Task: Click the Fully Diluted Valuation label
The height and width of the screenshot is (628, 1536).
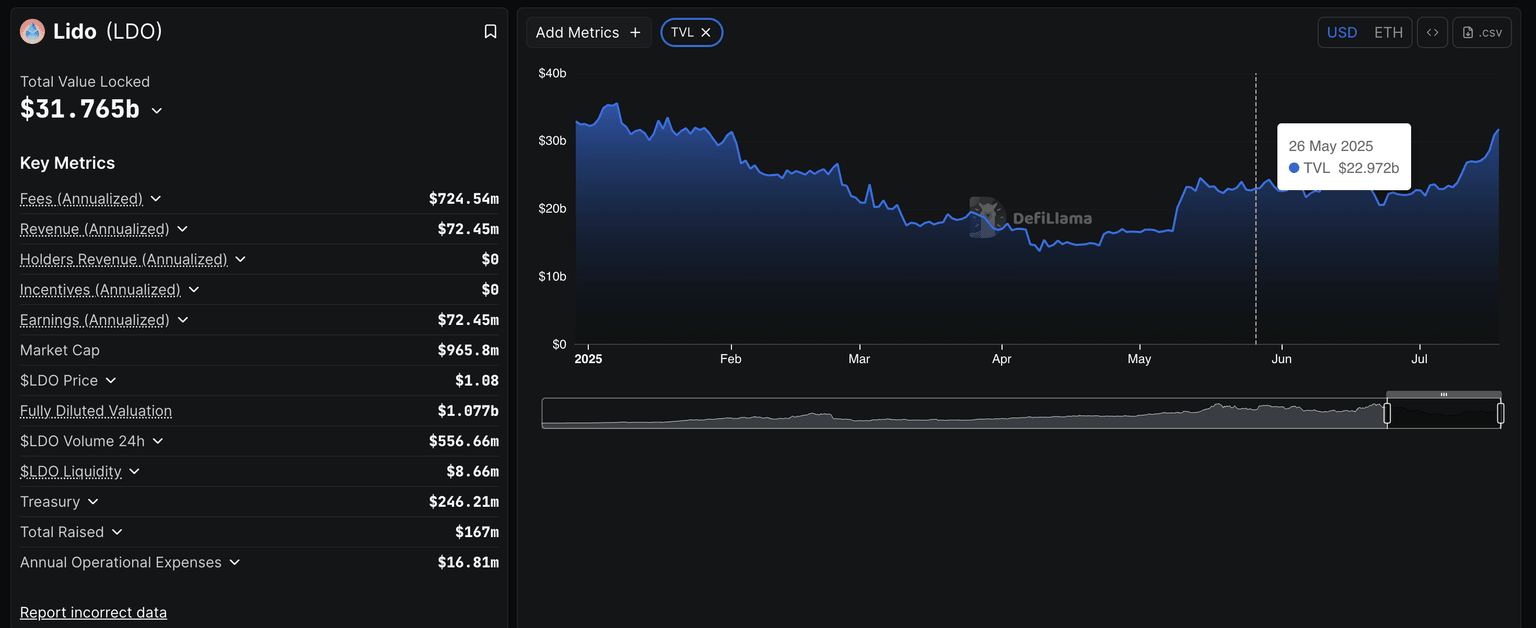Action: [96, 411]
